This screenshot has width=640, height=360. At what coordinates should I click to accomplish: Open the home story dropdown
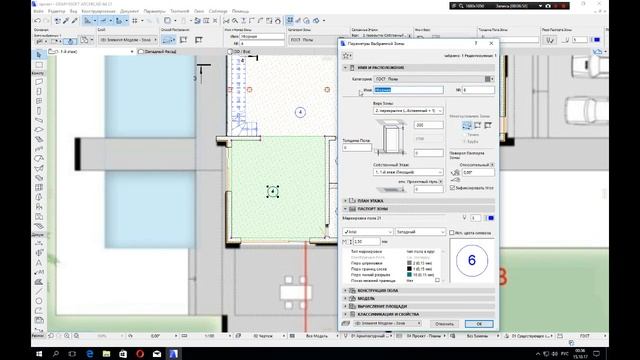coord(408,172)
